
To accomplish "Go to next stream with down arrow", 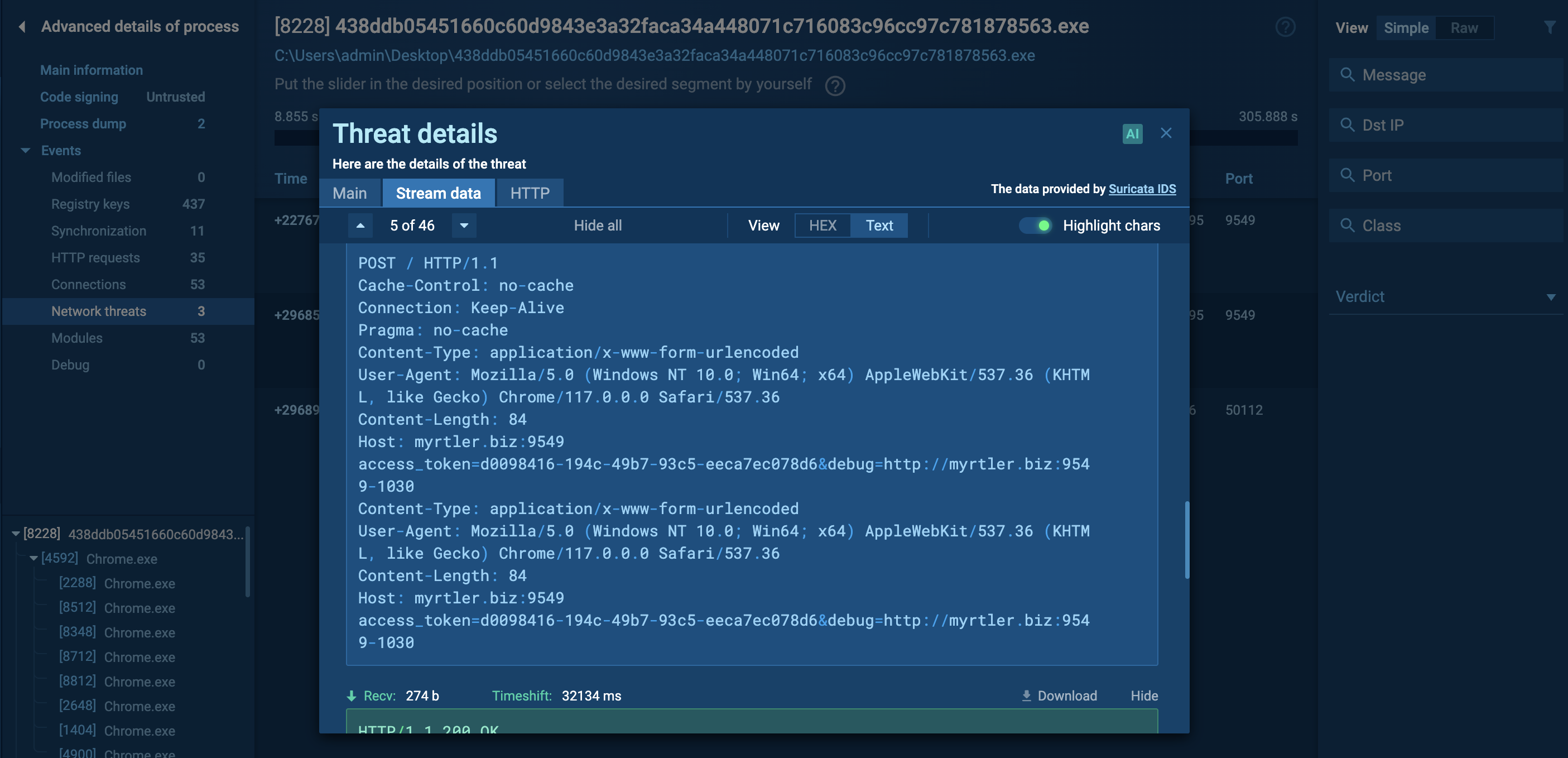I will [x=464, y=226].
